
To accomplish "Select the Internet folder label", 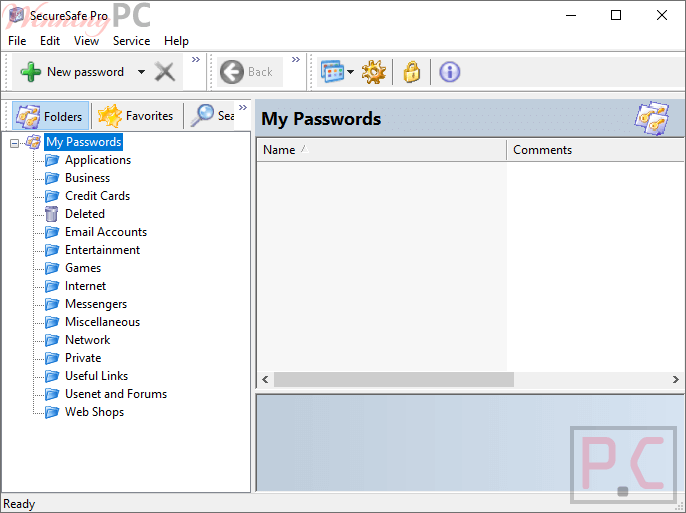I will click(85, 286).
